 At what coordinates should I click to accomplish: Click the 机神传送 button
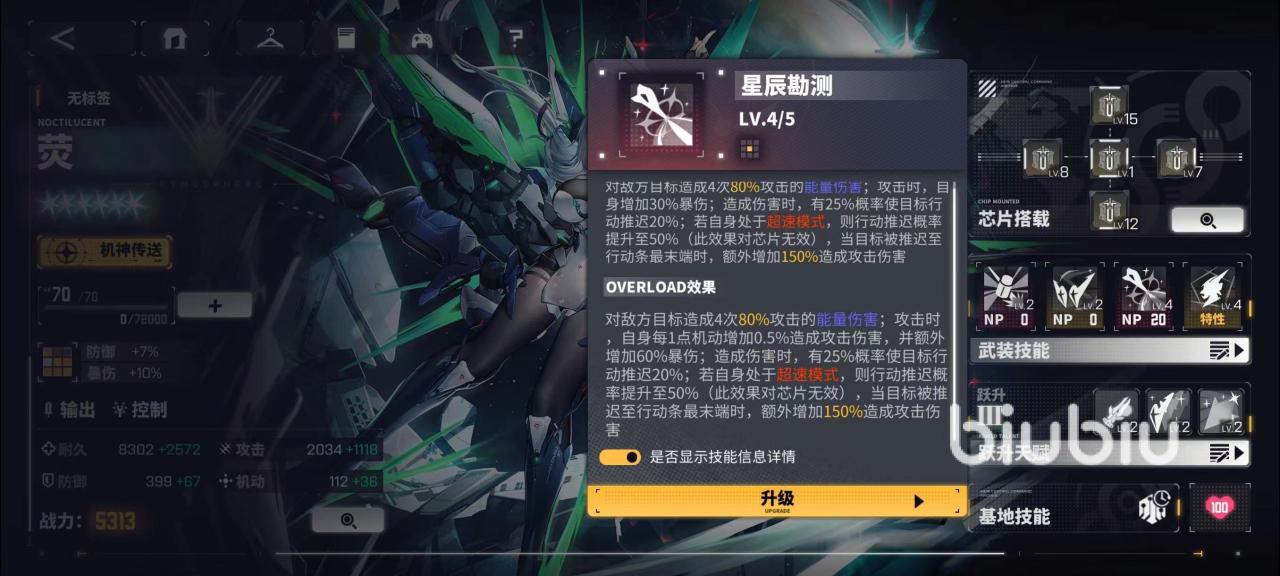(x=105, y=251)
